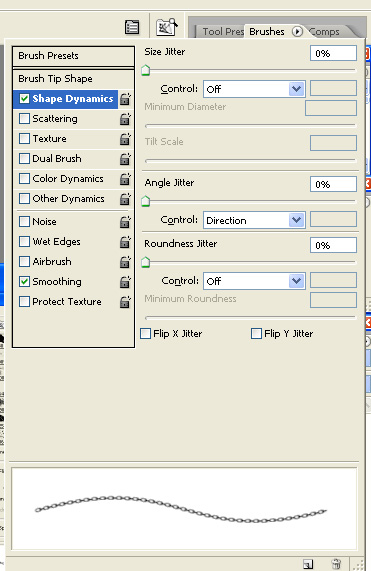Create a new brush with bottom icon
This screenshot has height=571, width=371.
pyautogui.click(x=308, y=564)
